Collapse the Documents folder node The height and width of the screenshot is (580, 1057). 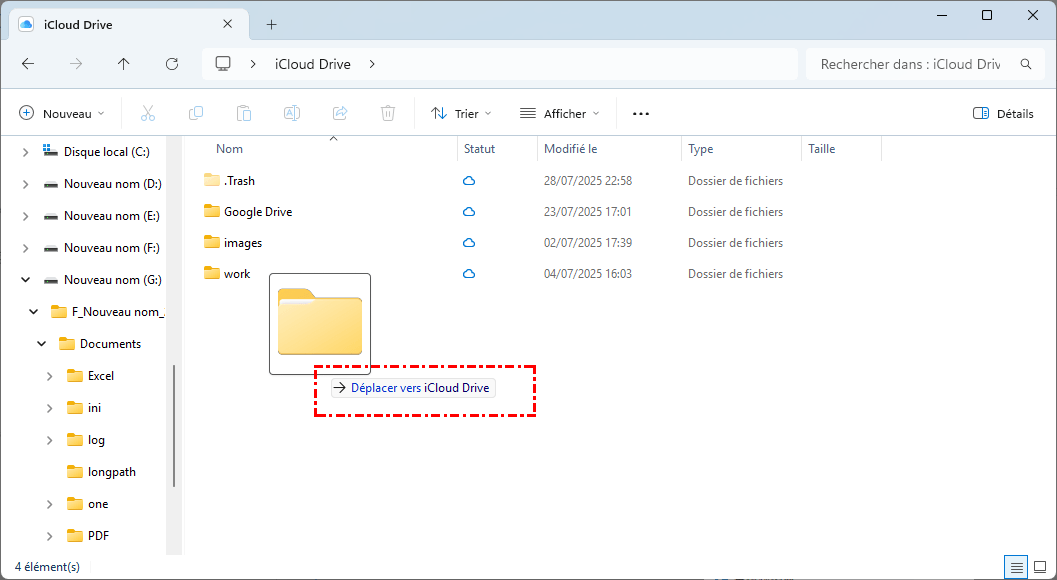click(42, 344)
